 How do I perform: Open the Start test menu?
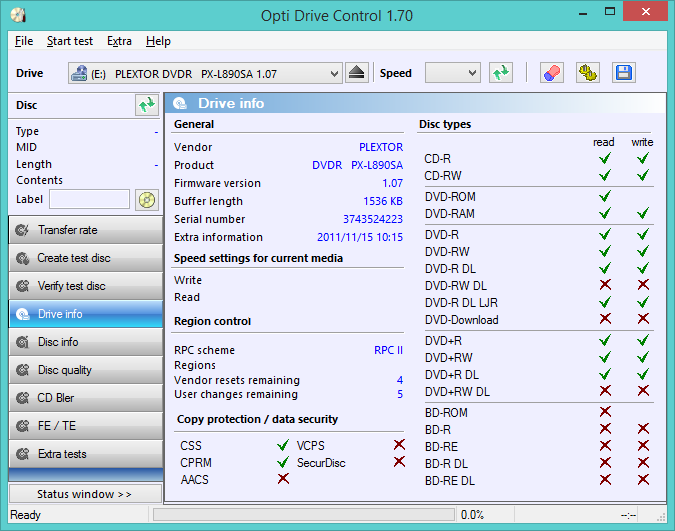click(x=70, y=41)
